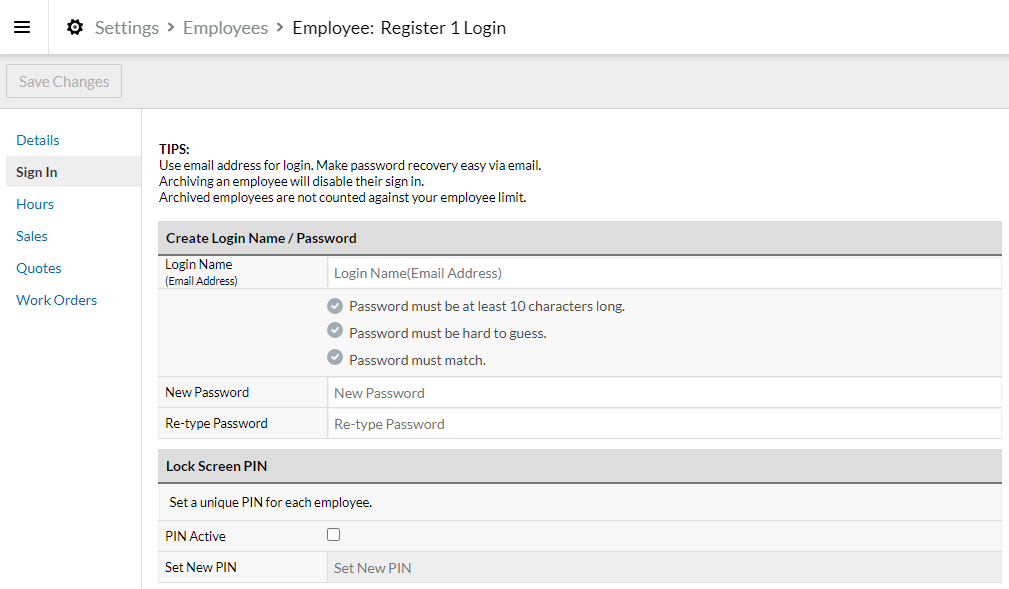
Task: Navigate to Employees in the breadcrumb
Action: coord(225,27)
